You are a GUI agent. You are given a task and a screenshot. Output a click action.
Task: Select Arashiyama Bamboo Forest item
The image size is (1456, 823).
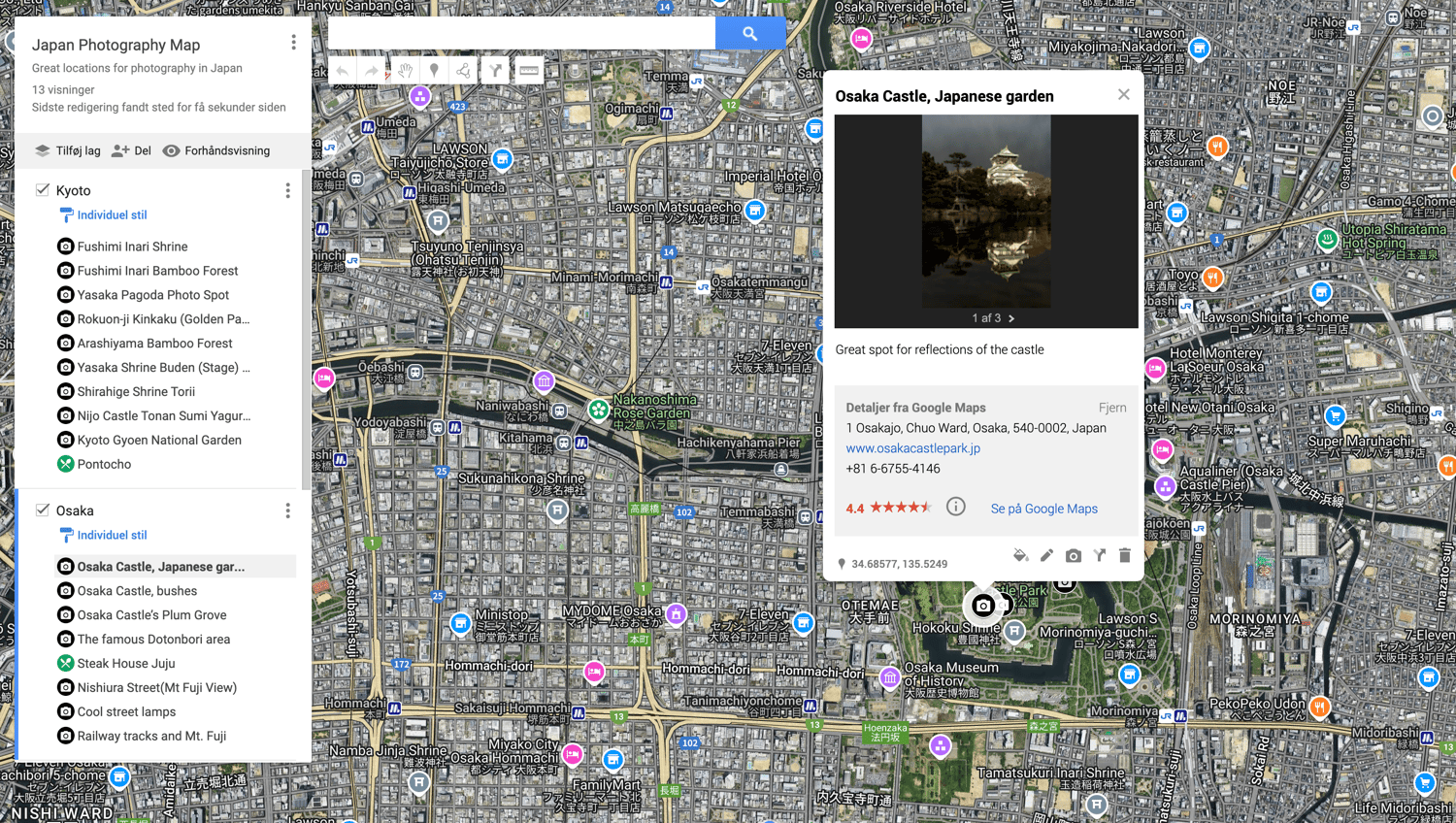[155, 344]
